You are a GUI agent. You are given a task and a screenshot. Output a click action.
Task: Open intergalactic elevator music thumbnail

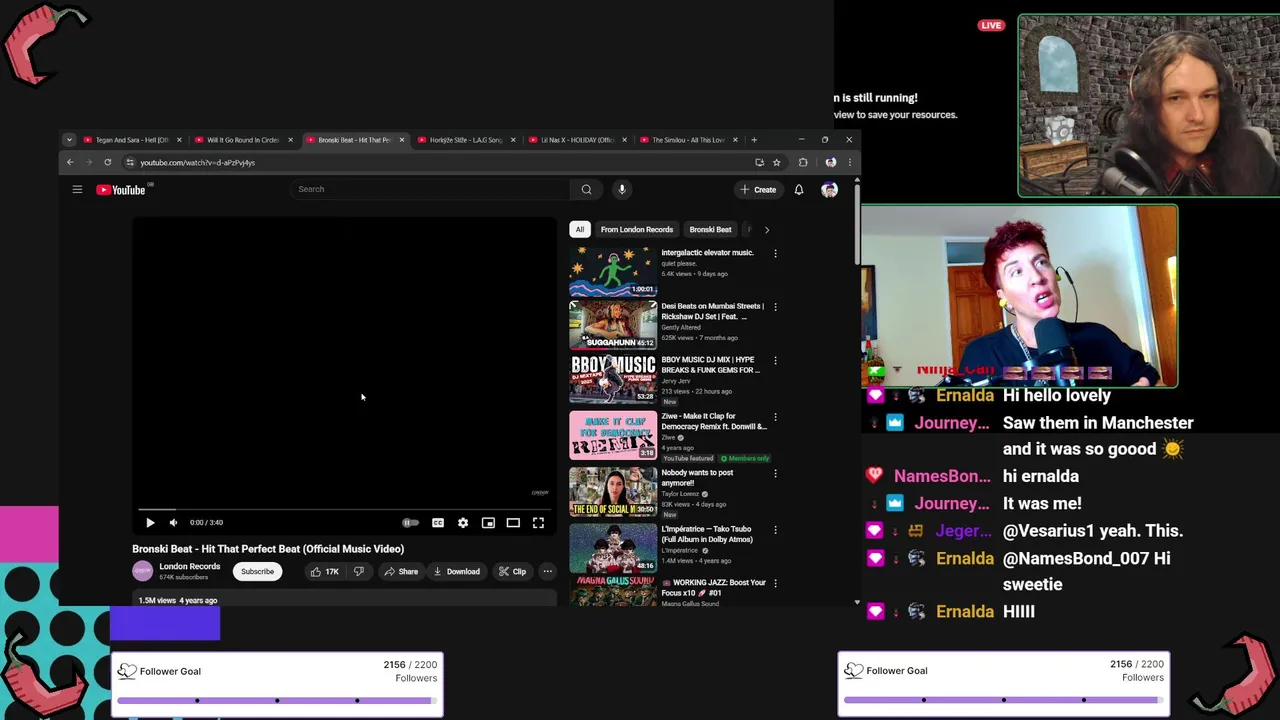point(613,272)
